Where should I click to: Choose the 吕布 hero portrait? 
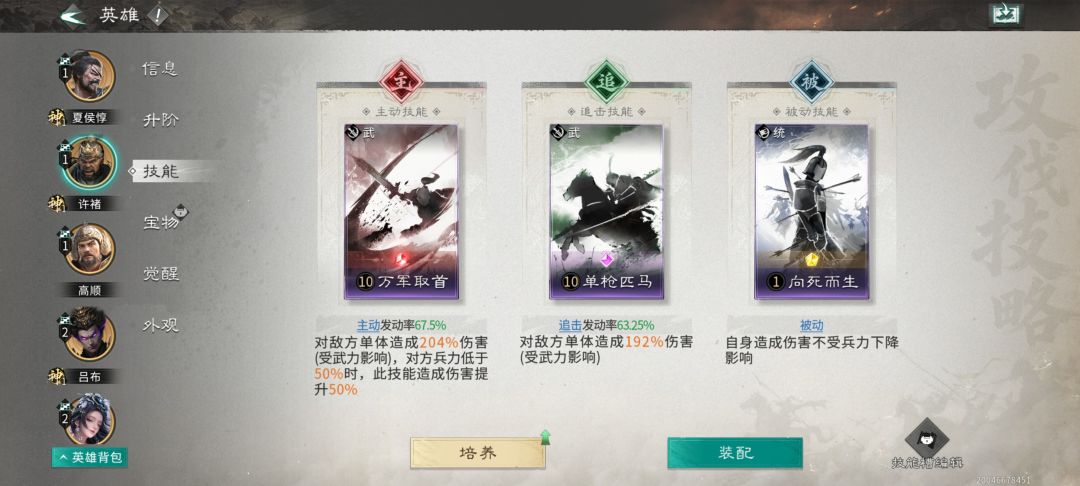click(90, 335)
